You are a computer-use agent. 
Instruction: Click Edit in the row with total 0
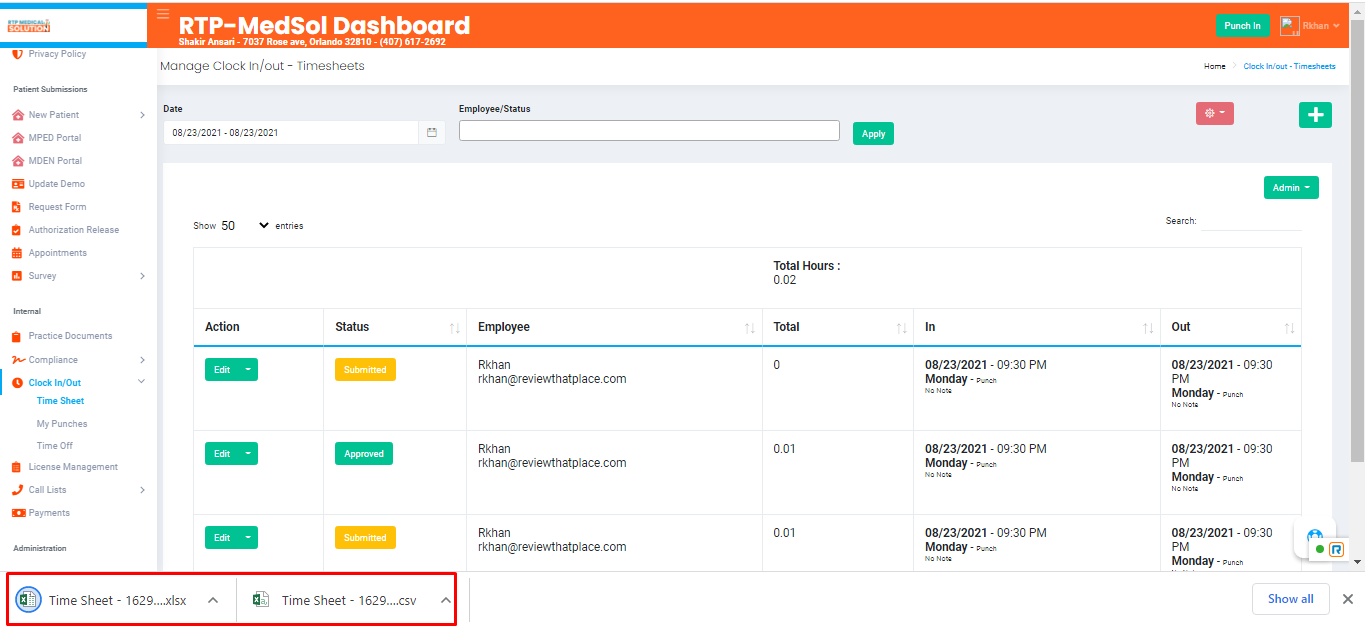(222, 370)
